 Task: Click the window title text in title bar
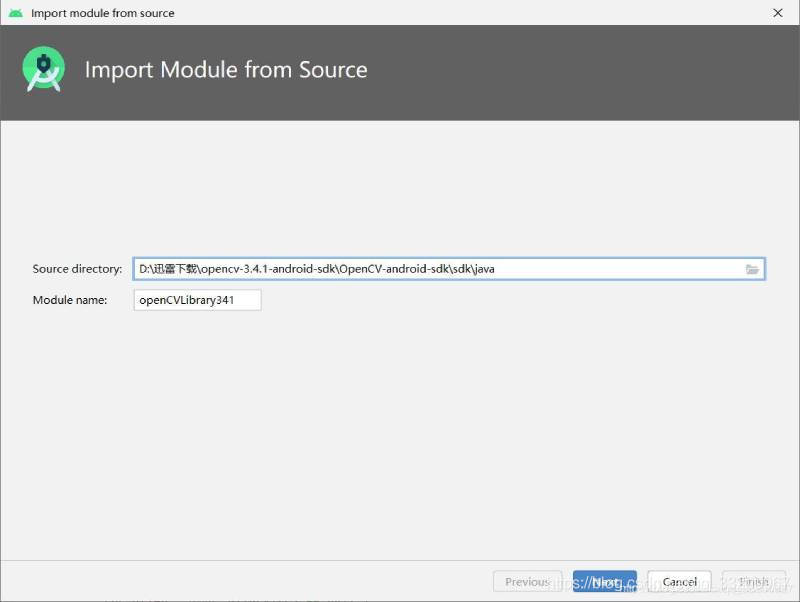[x=102, y=13]
